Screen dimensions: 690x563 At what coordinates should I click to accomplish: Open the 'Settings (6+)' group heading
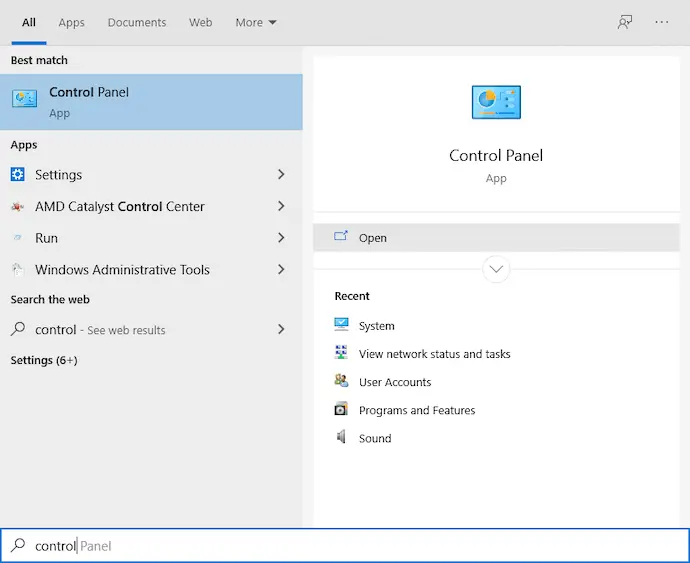point(44,360)
